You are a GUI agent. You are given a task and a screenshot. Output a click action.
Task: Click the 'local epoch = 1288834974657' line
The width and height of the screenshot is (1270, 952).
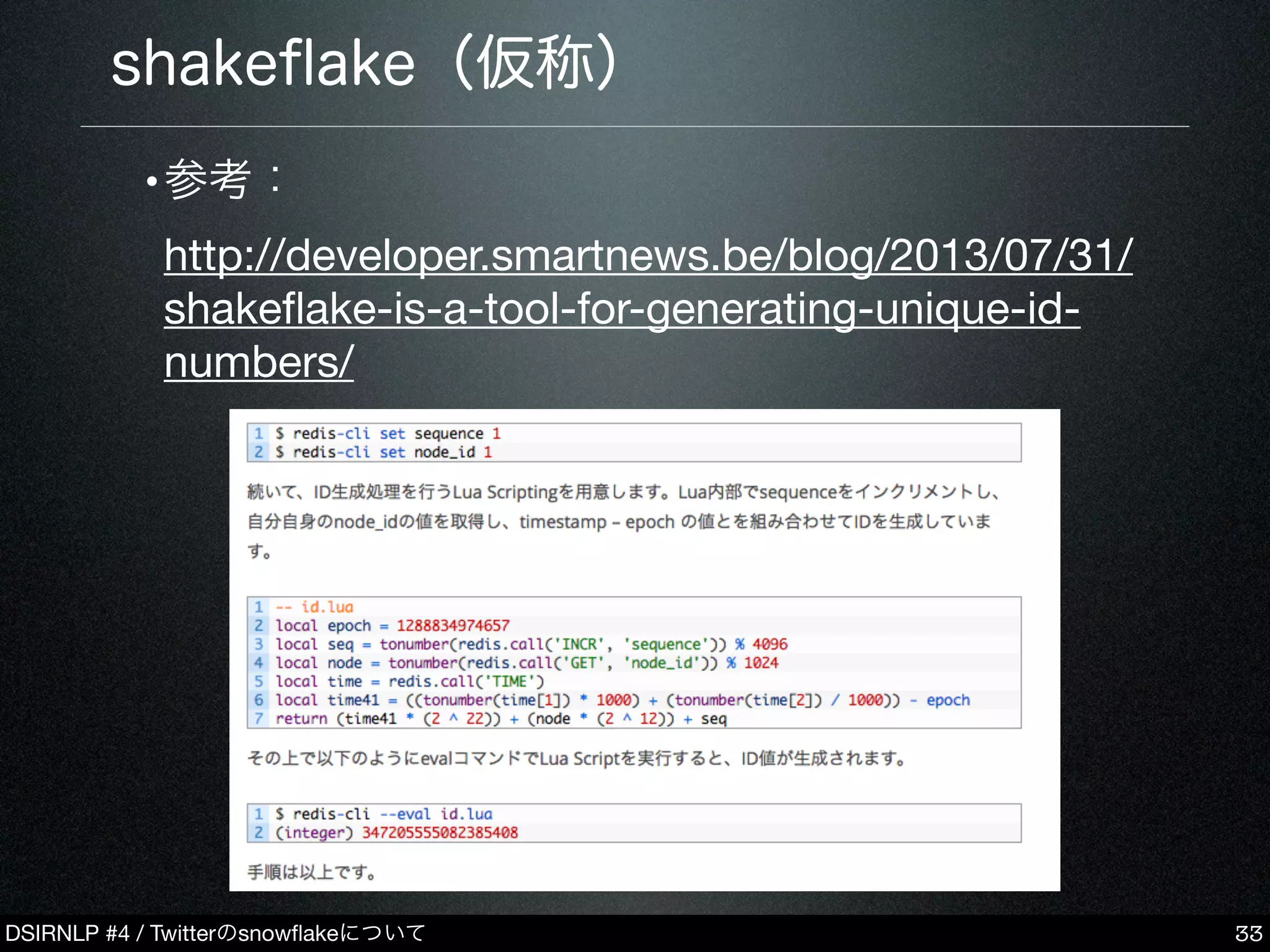click(393, 625)
